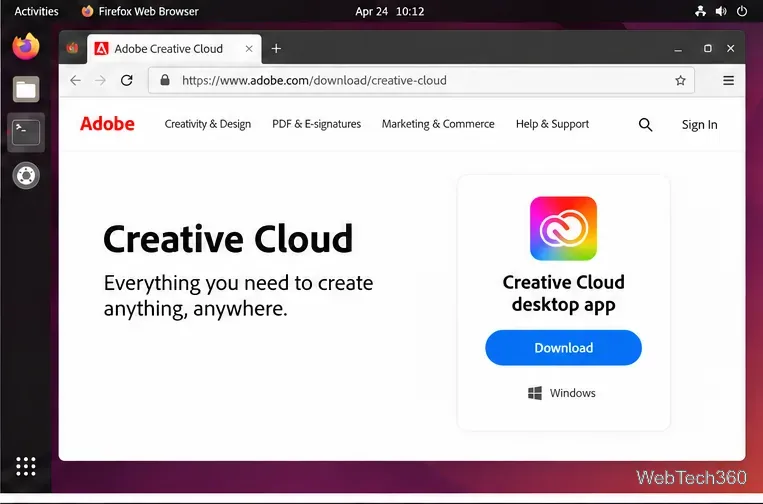Close the Firefox window

(730, 48)
